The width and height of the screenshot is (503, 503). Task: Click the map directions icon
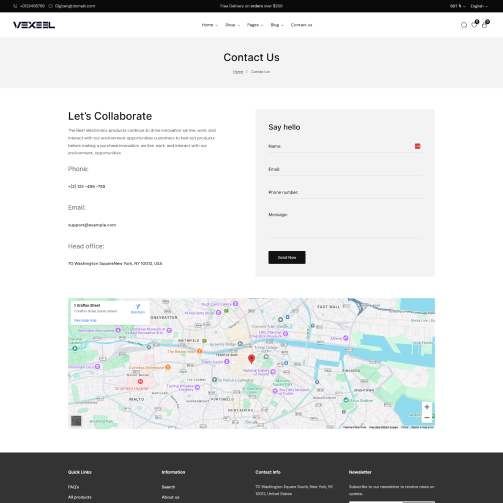coord(138,307)
